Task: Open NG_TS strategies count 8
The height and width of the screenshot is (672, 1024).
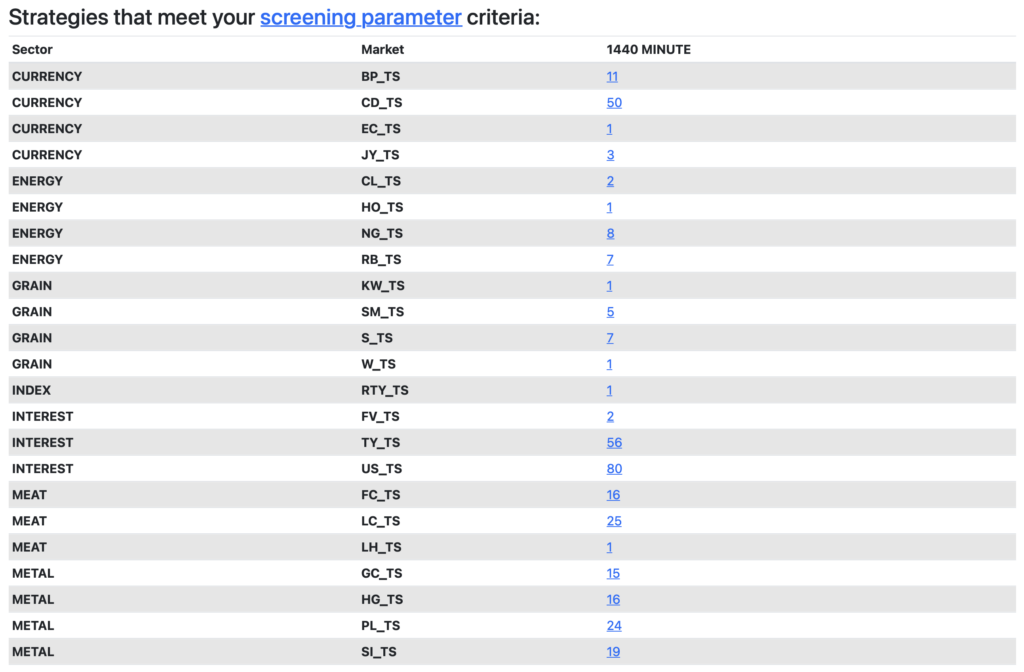Action: click(610, 233)
